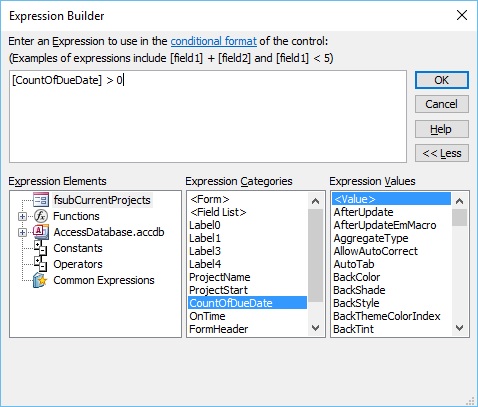The width and height of the screenshot is (478, 407).
Task: Click Expression Categories scroll up arrow
Action: pyautogui.click(x=315, y=201)
